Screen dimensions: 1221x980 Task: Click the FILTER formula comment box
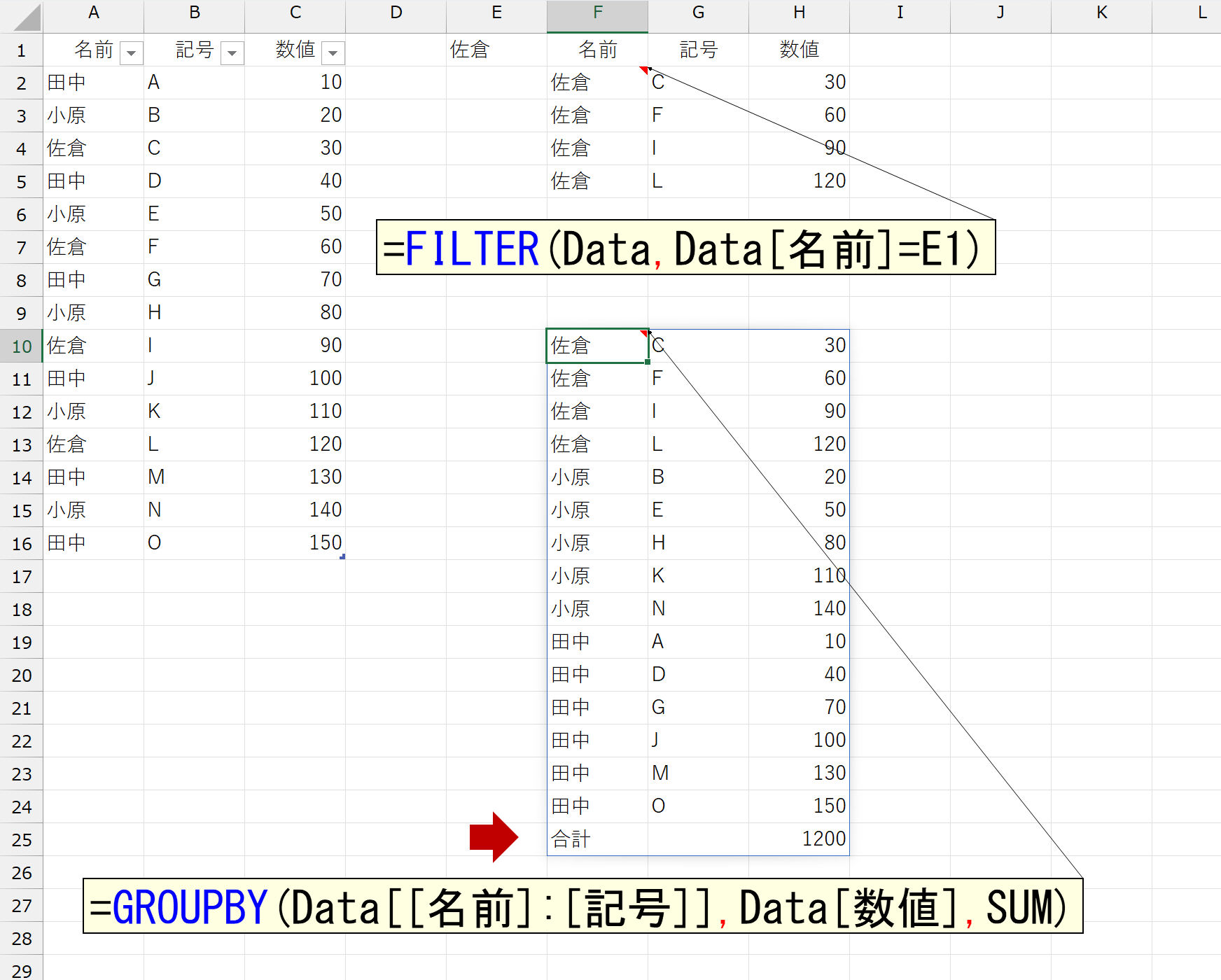[685, 248]
